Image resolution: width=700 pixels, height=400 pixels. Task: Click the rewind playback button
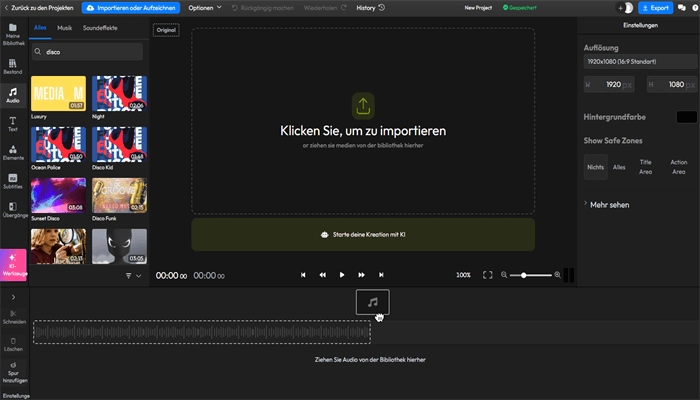pyautogui.click(x=322, y=275)
